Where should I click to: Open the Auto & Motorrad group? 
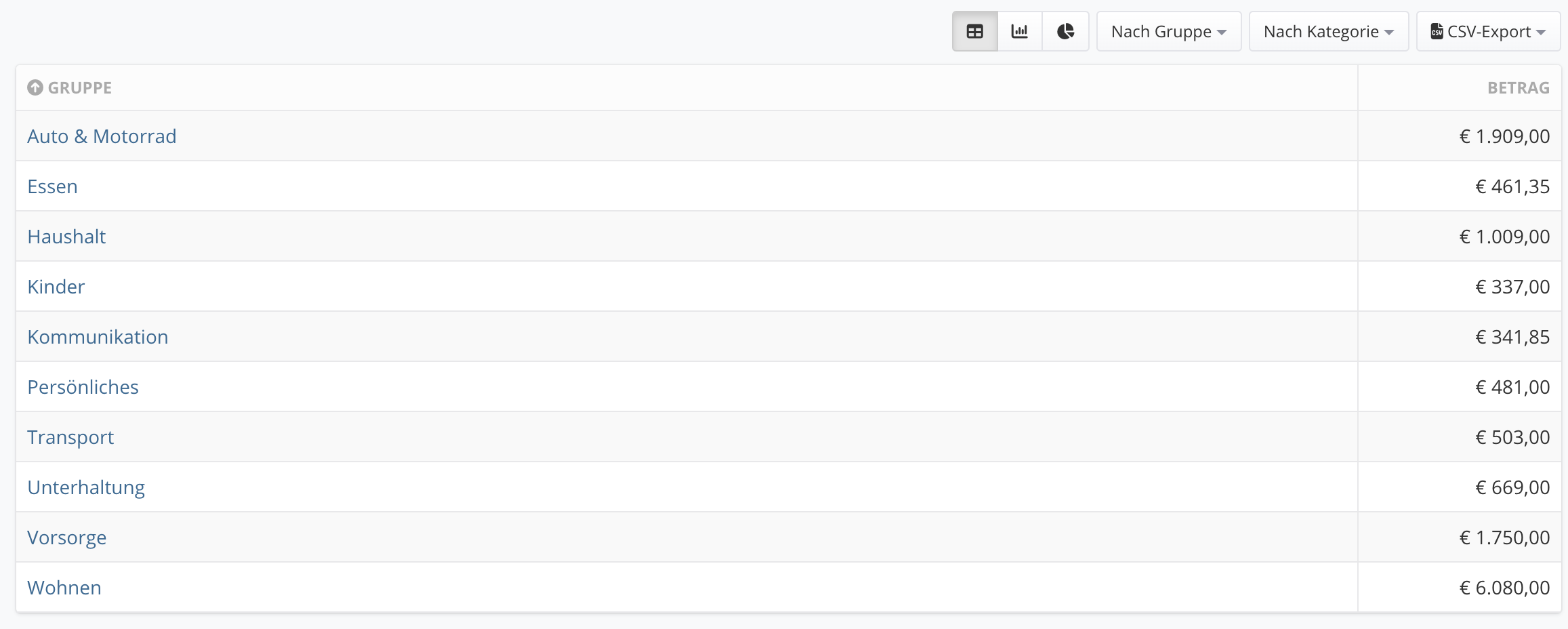coord(102,136)
